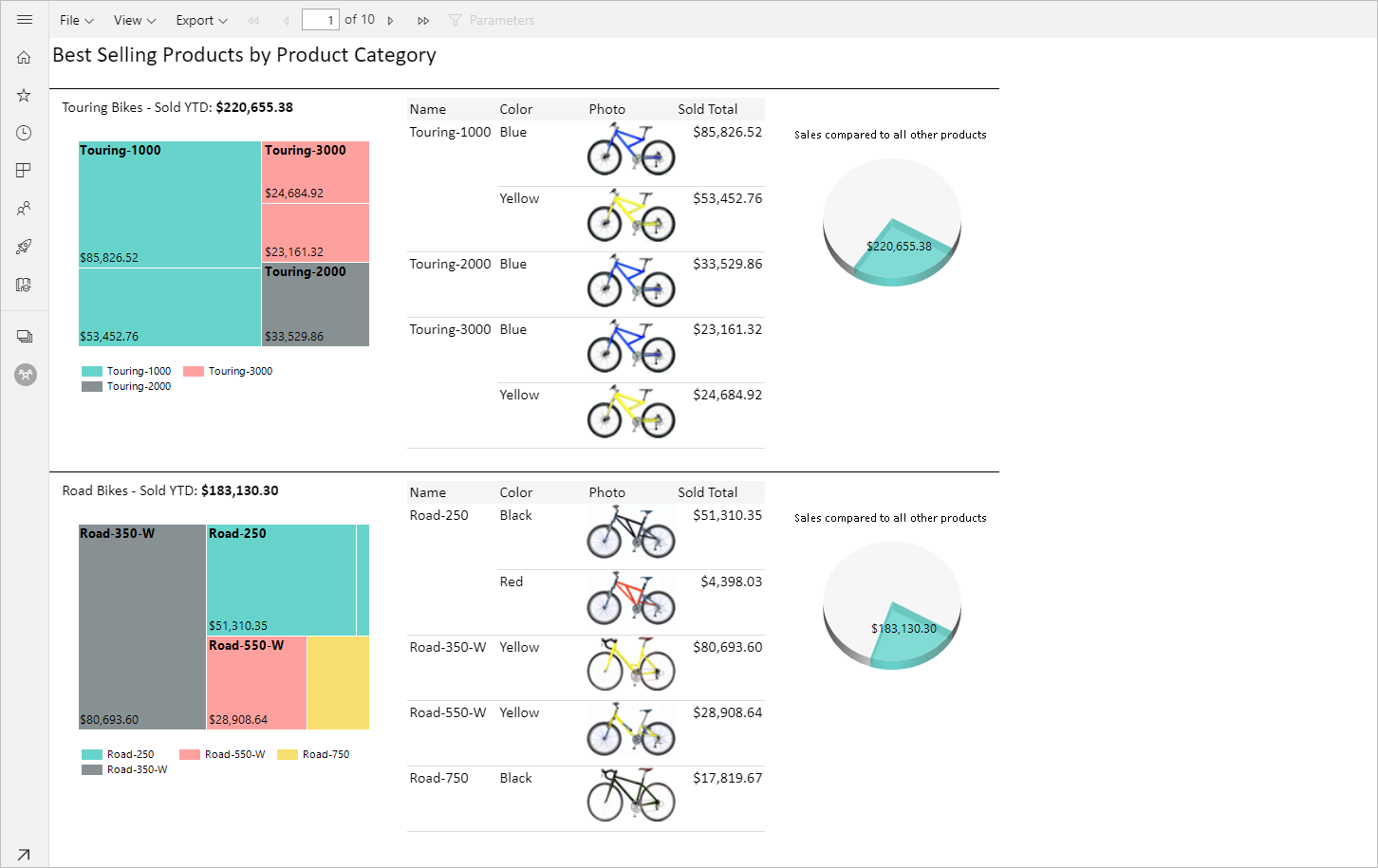The image size is (1378, 868).
Task: Click Road-550-W pink legend swatch
Action: 190,755
